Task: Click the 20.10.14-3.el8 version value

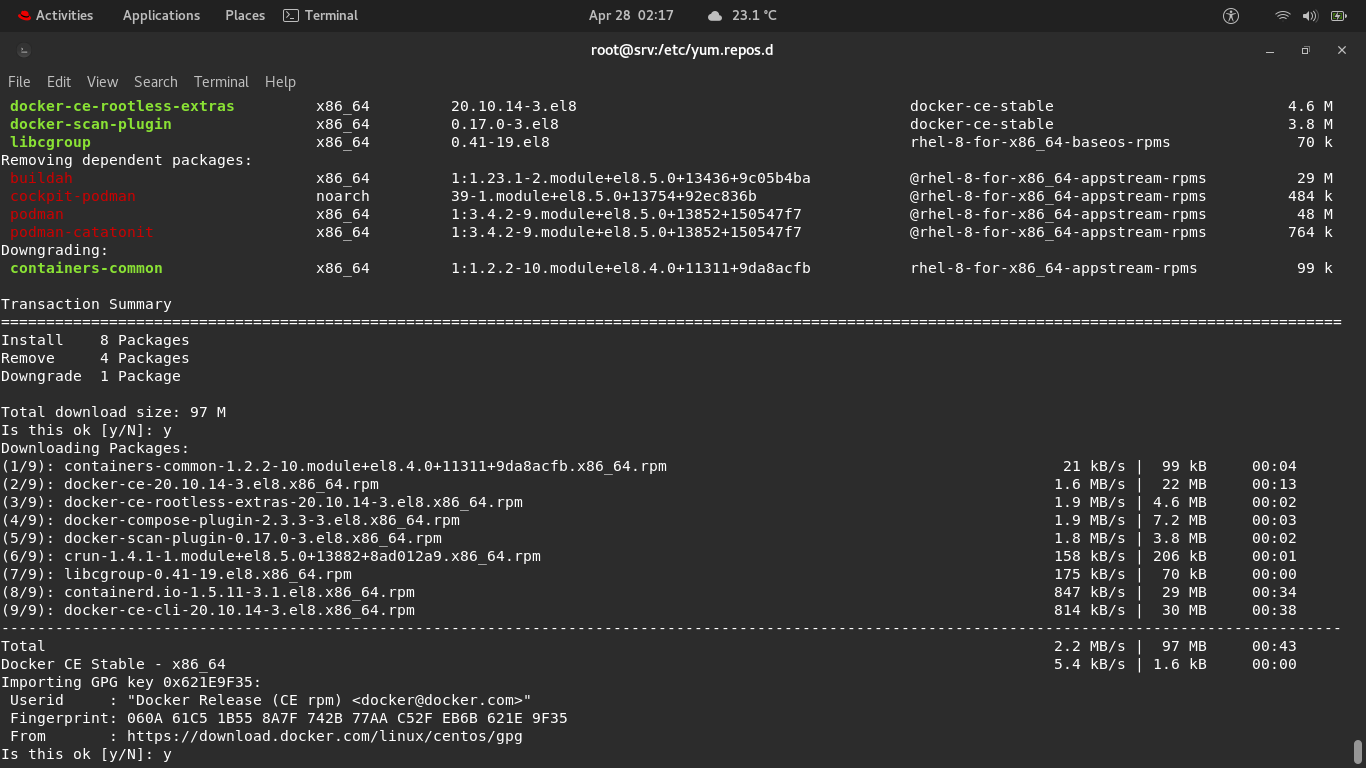Action: click(x=514, y=106)
